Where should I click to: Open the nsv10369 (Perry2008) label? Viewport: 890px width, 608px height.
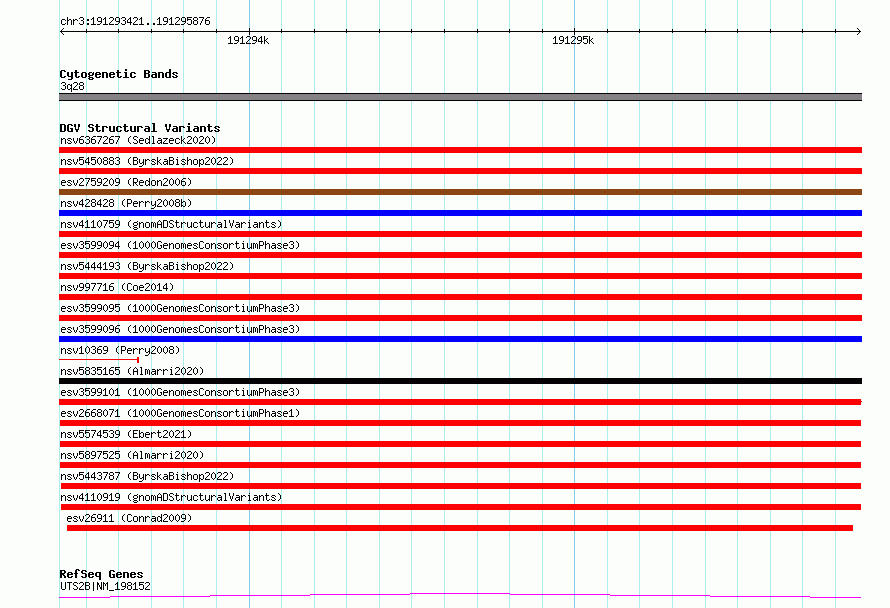click(120, 350)
